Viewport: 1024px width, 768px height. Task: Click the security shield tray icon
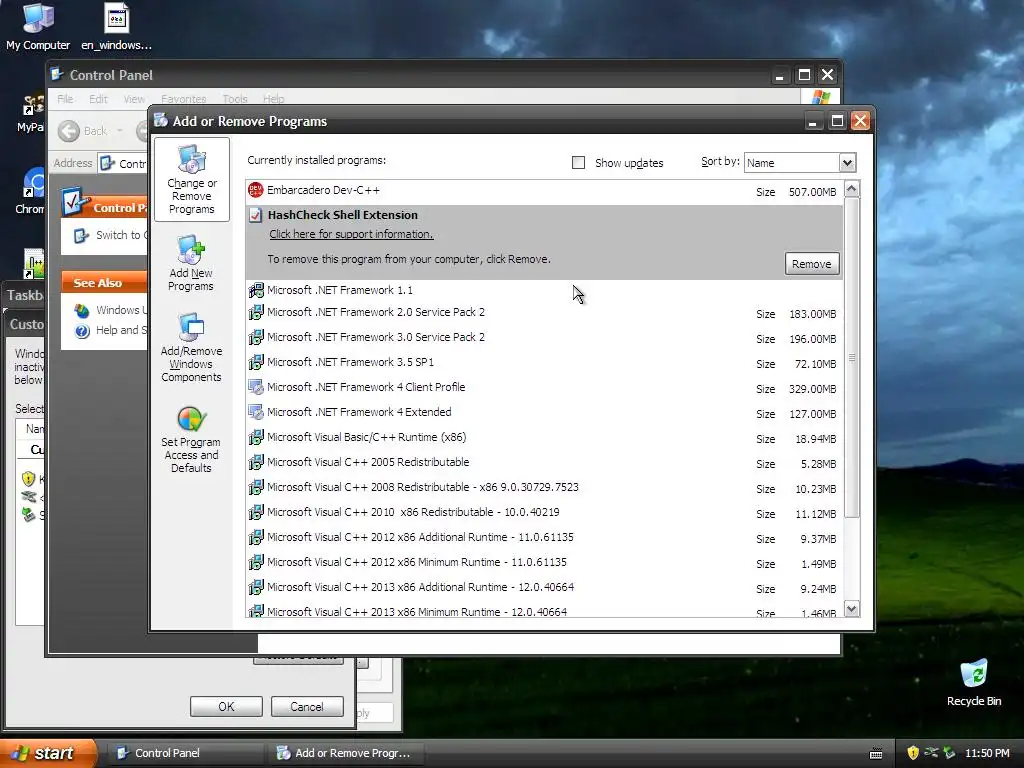pos(913,753)
